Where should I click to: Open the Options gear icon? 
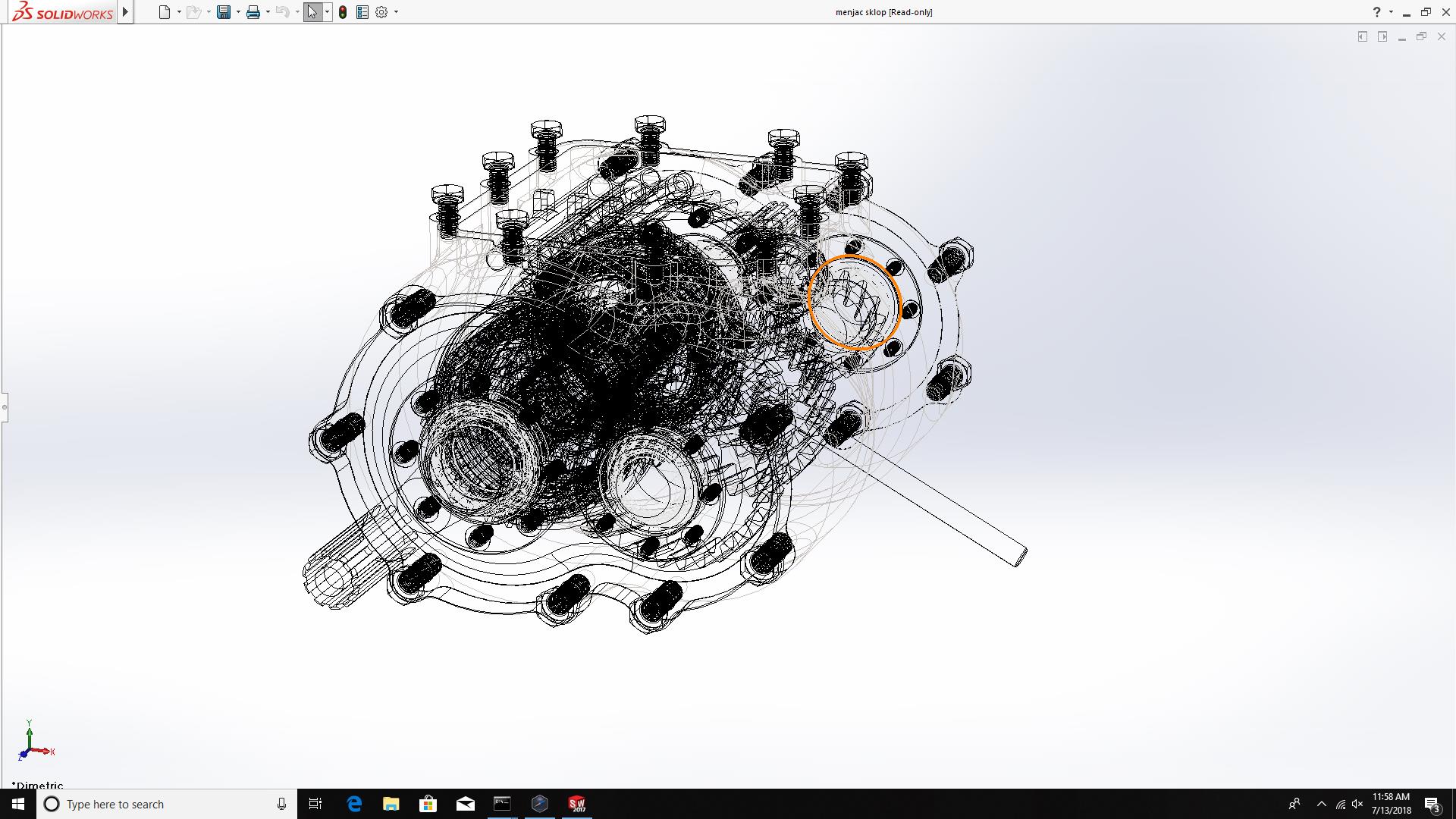(381, 12)
